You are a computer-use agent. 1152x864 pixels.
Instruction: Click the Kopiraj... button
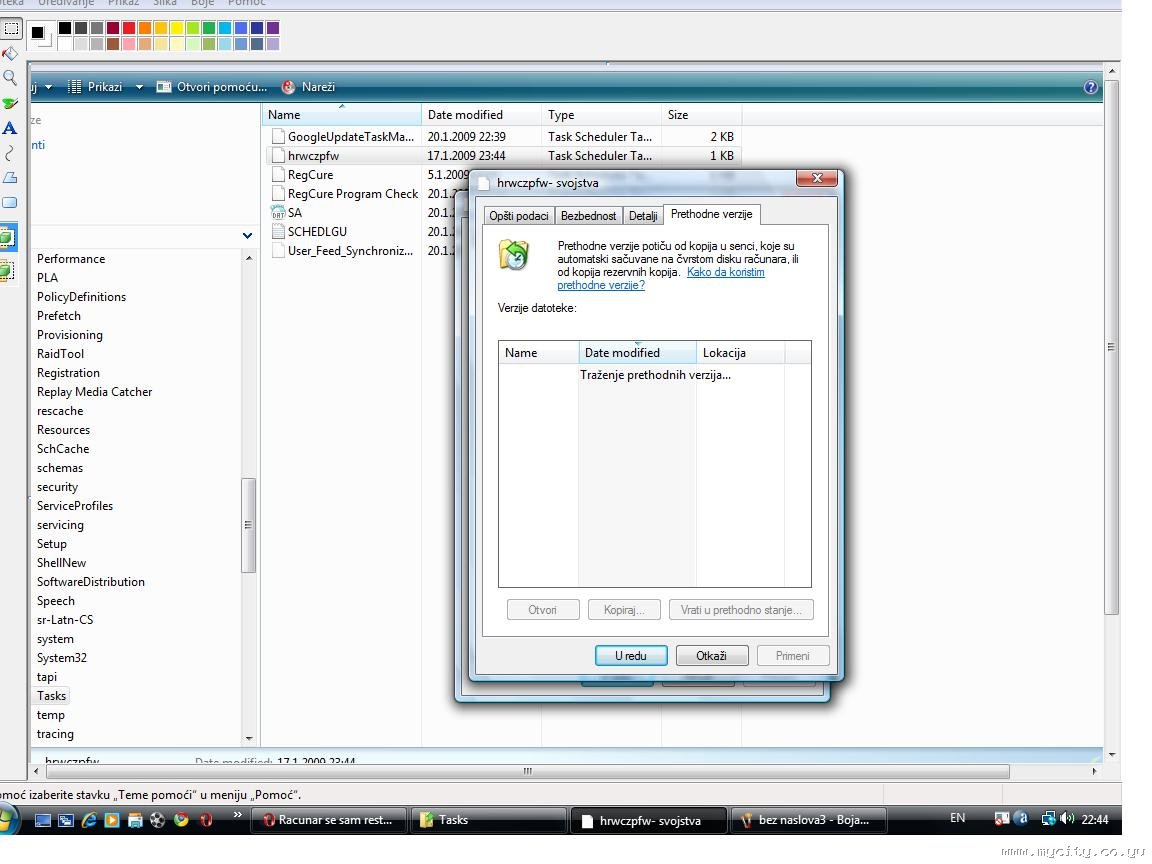(x=624, y=610)
